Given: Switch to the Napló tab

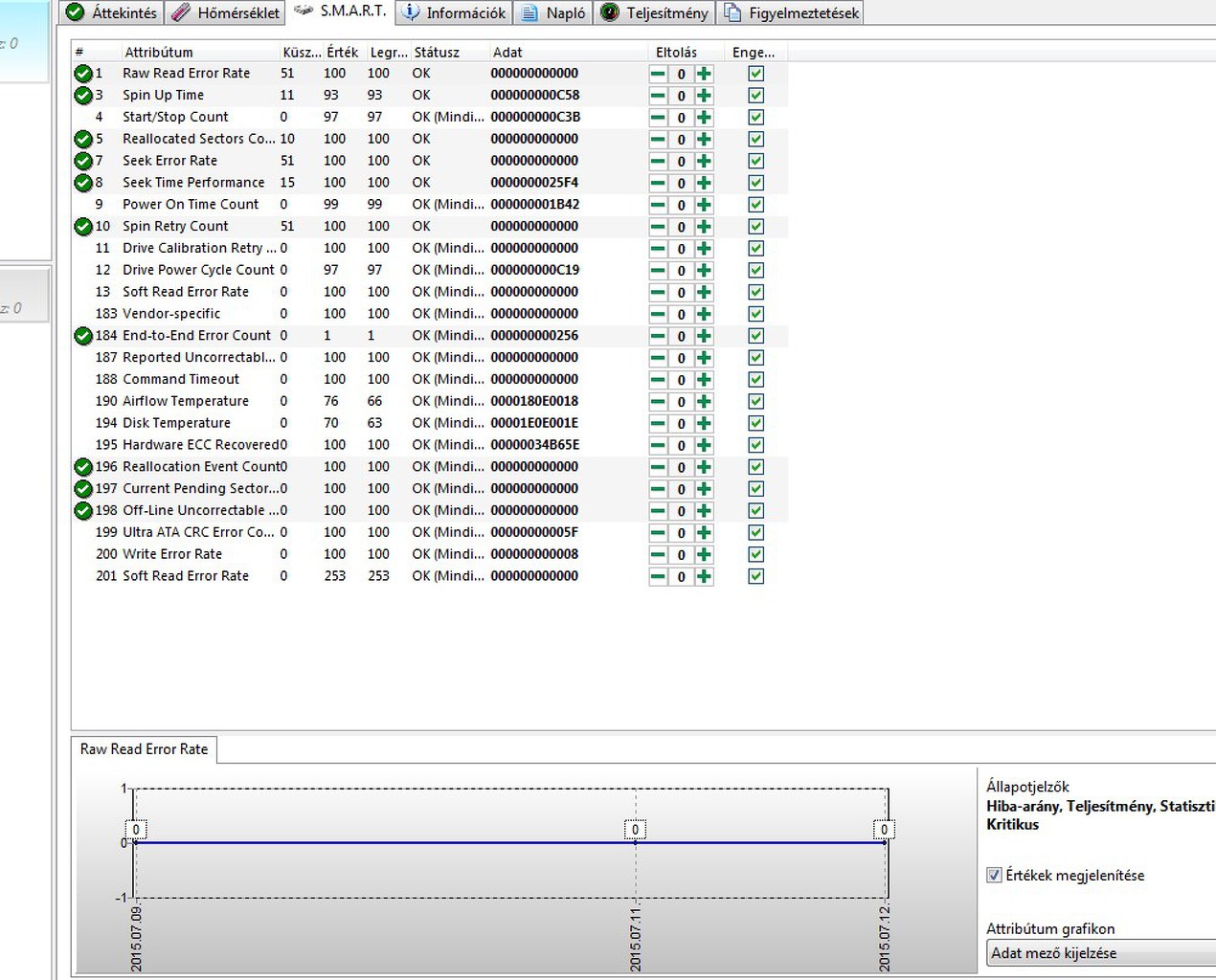Looking at the screenshot, I should 553,12.
